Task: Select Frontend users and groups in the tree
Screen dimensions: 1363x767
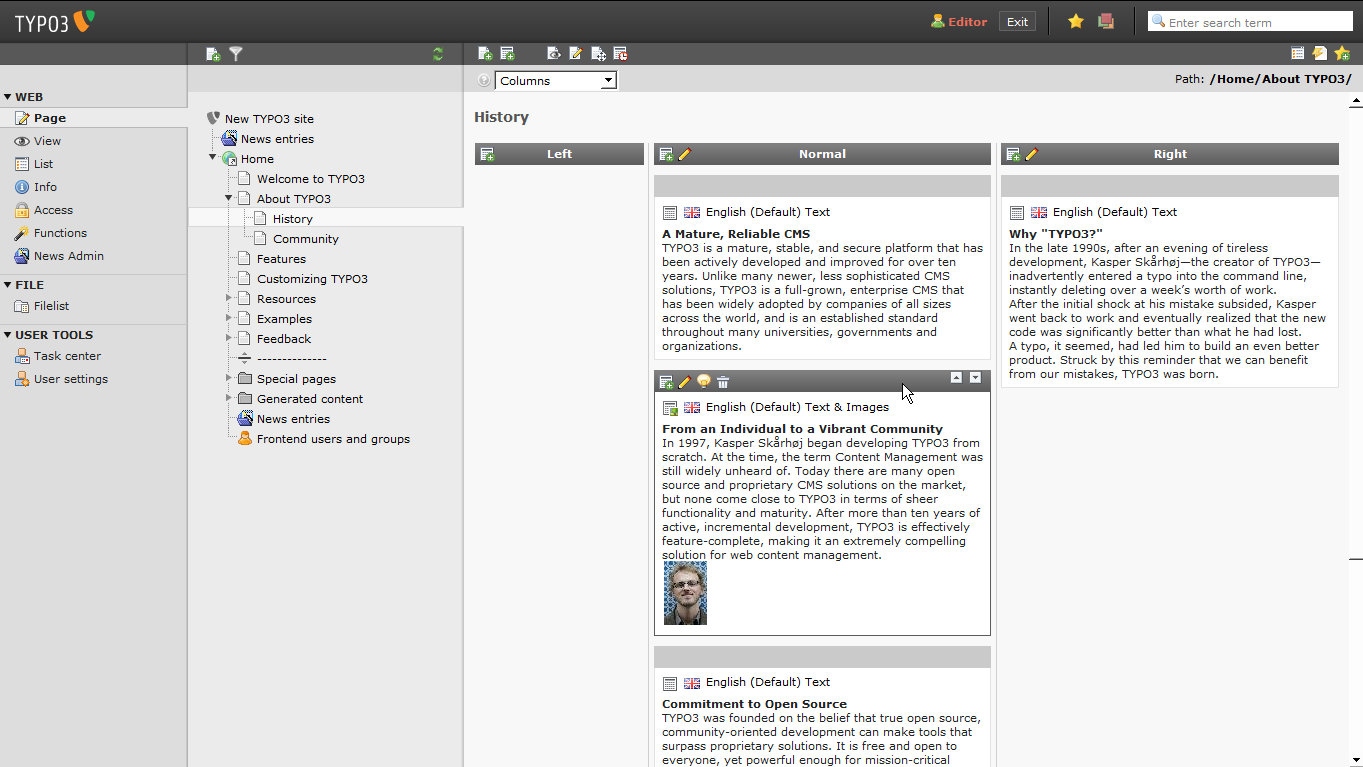Action: [x=333, y=439]
